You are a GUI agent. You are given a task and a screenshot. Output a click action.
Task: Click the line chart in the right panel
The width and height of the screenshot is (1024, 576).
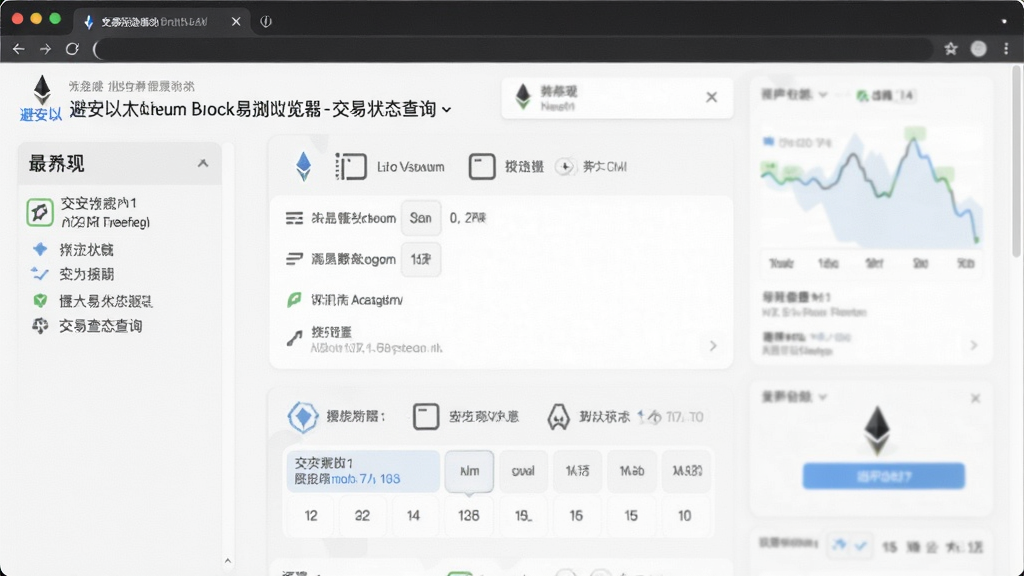tap(872, 188)
